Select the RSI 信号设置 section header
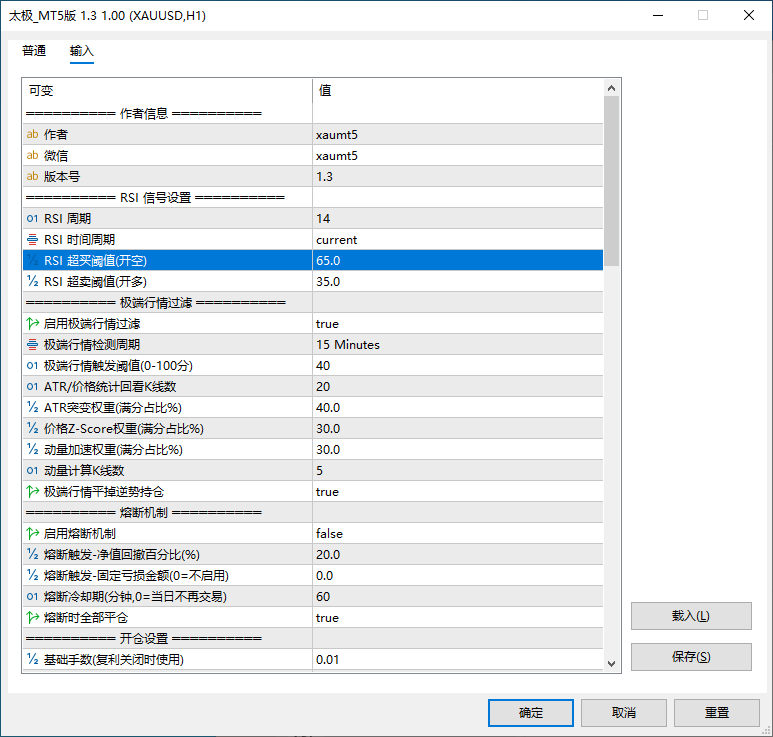The image size is (773, 737). (313, 197)
